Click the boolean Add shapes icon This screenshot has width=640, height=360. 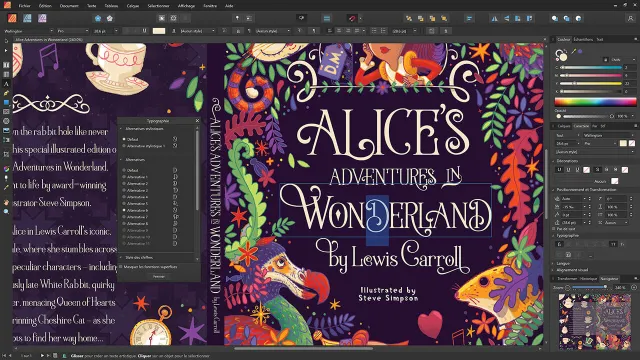(555, 18)
